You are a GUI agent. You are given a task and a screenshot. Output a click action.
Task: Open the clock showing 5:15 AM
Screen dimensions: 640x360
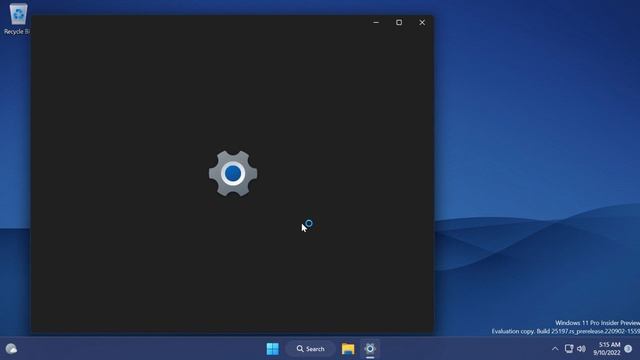coord(607,349)
